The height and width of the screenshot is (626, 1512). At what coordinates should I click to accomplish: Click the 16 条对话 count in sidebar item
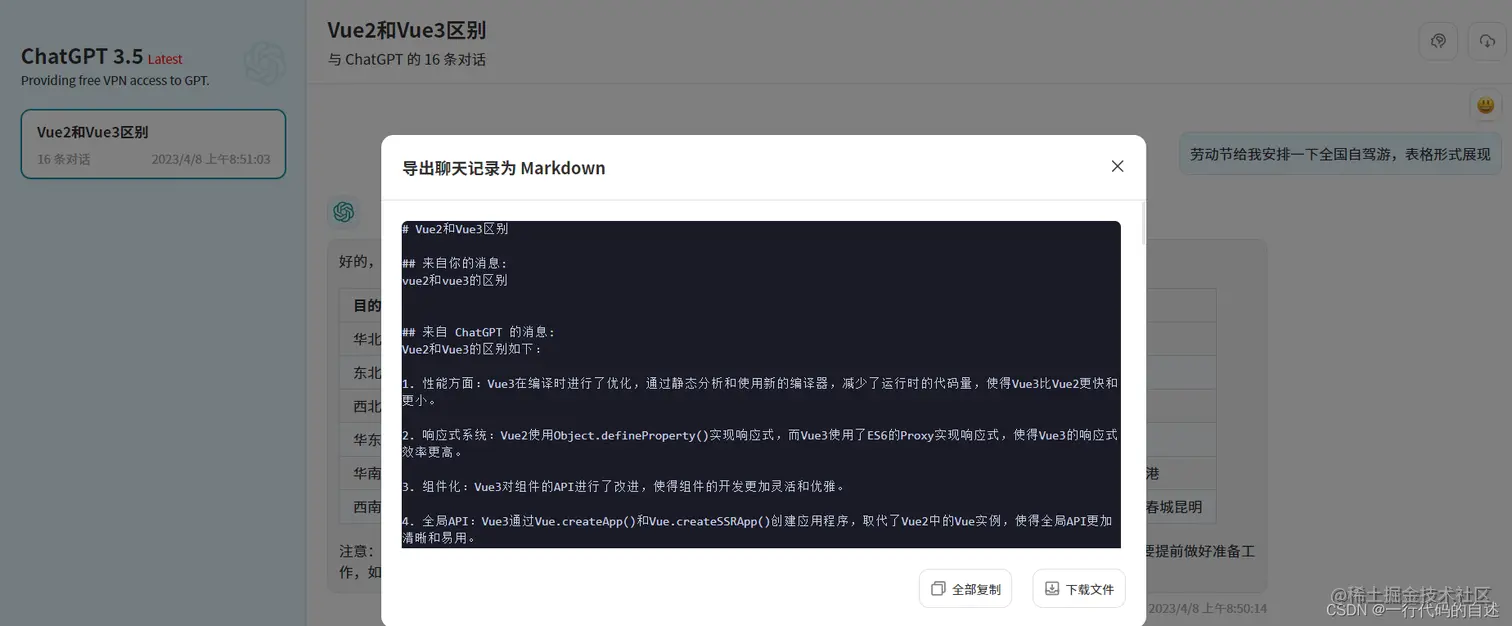63,159
